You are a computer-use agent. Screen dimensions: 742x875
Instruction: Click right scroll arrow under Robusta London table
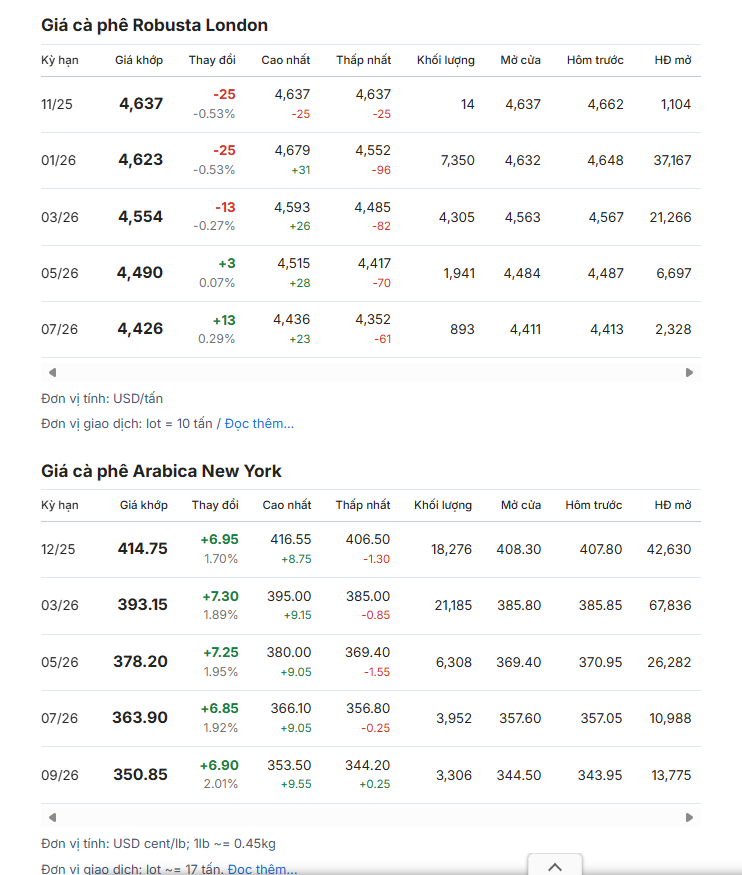[x=689, y=372]
